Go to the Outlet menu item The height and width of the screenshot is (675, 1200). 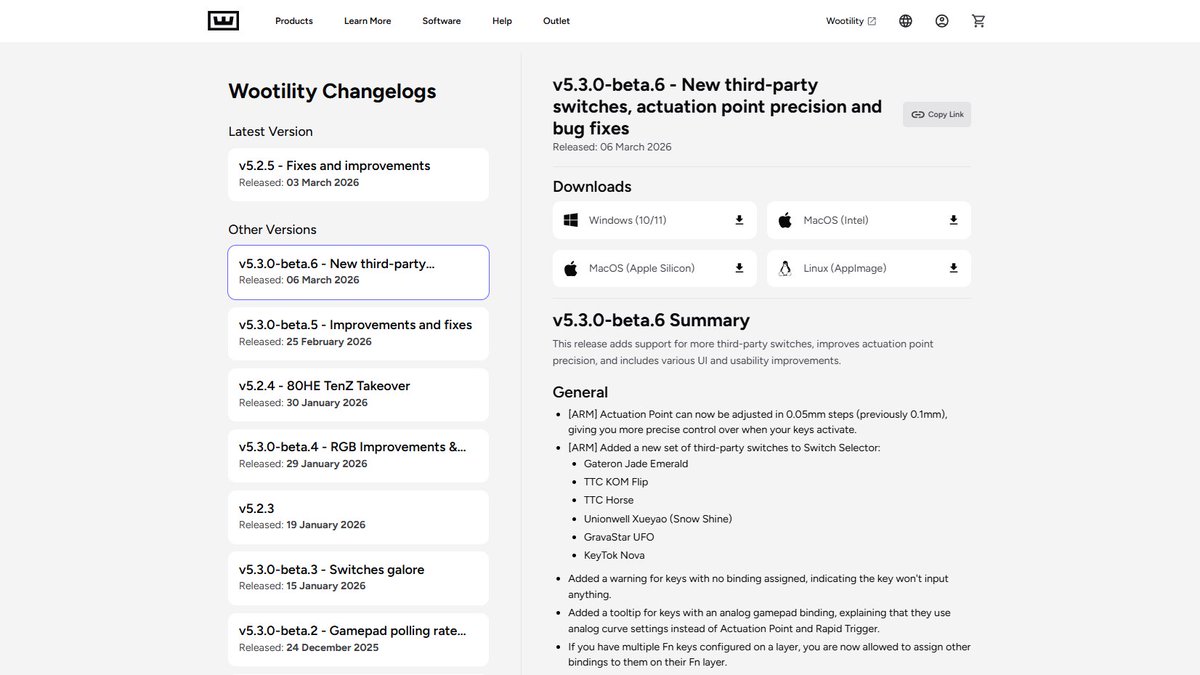pyautogui.click(x=557, y=21)
